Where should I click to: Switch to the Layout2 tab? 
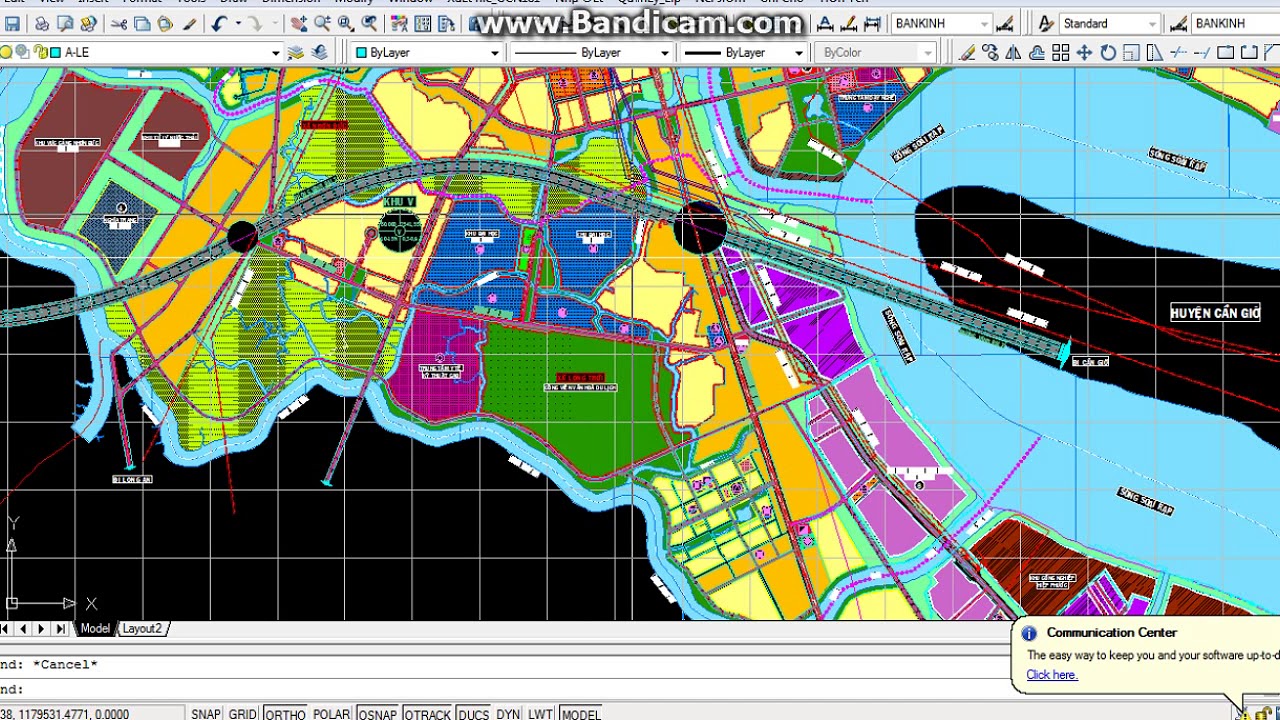coord(142,629)
